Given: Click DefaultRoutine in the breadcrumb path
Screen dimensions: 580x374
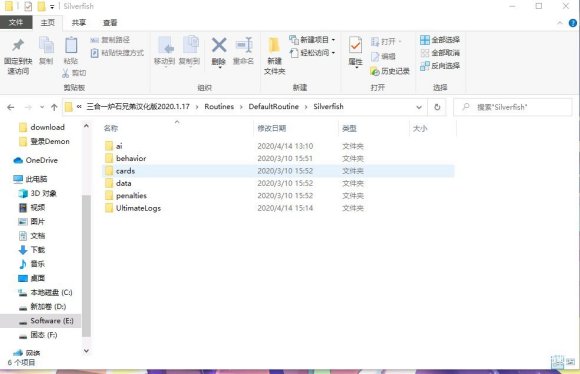Looking at the screenshot, I should 274,107.
